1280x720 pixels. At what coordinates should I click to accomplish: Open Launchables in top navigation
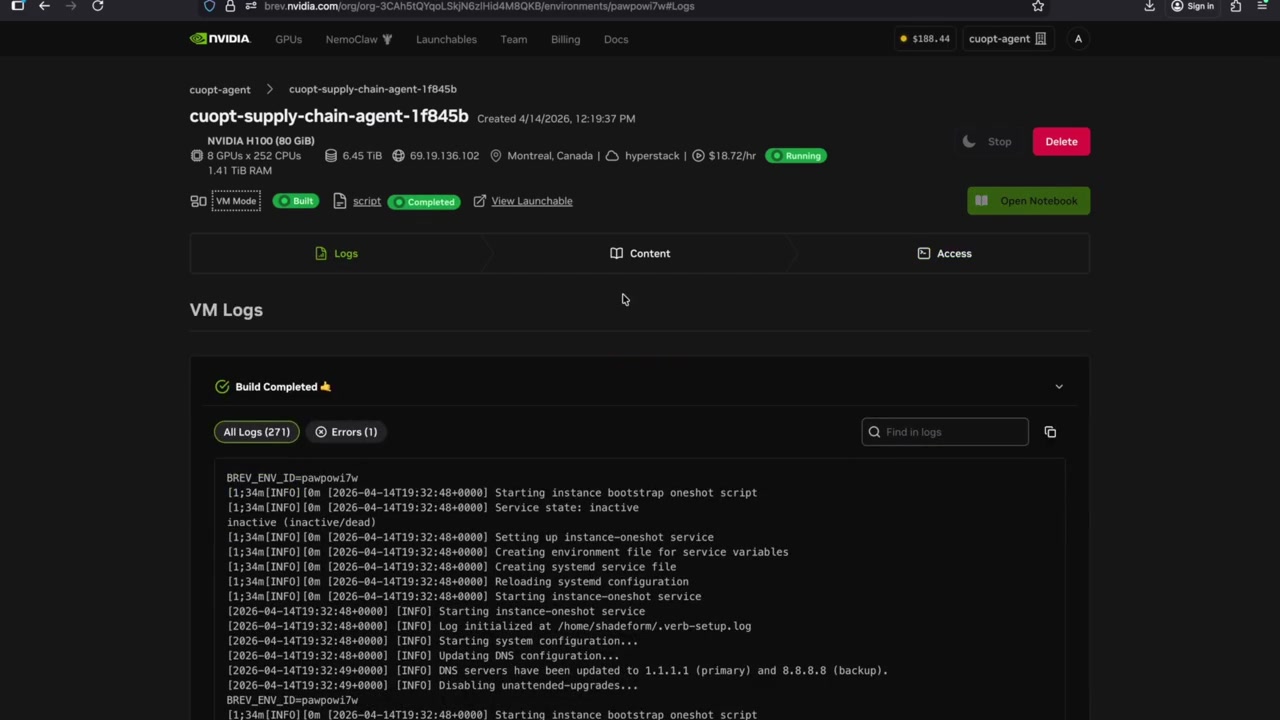(x=446, y=39)
